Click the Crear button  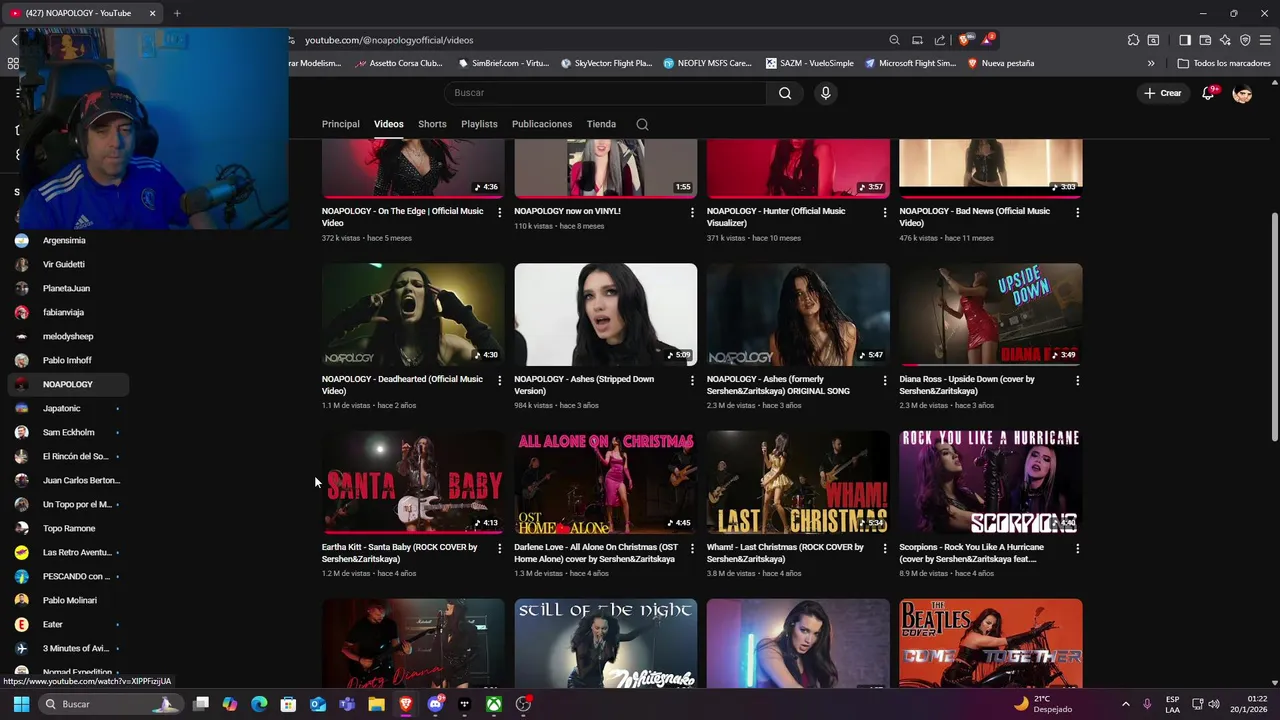tap(1163, 93)
